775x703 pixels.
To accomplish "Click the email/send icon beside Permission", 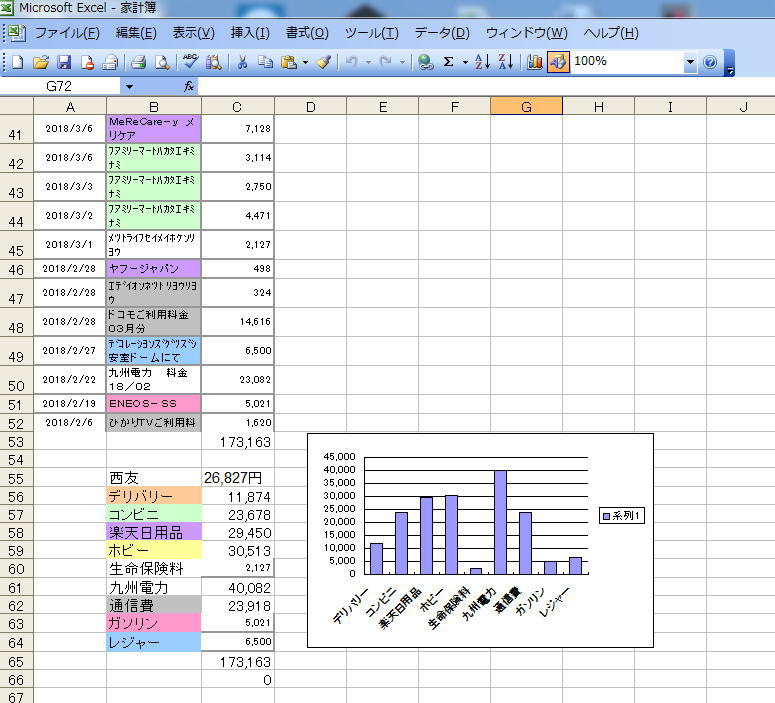I will [x=111, y=62].
